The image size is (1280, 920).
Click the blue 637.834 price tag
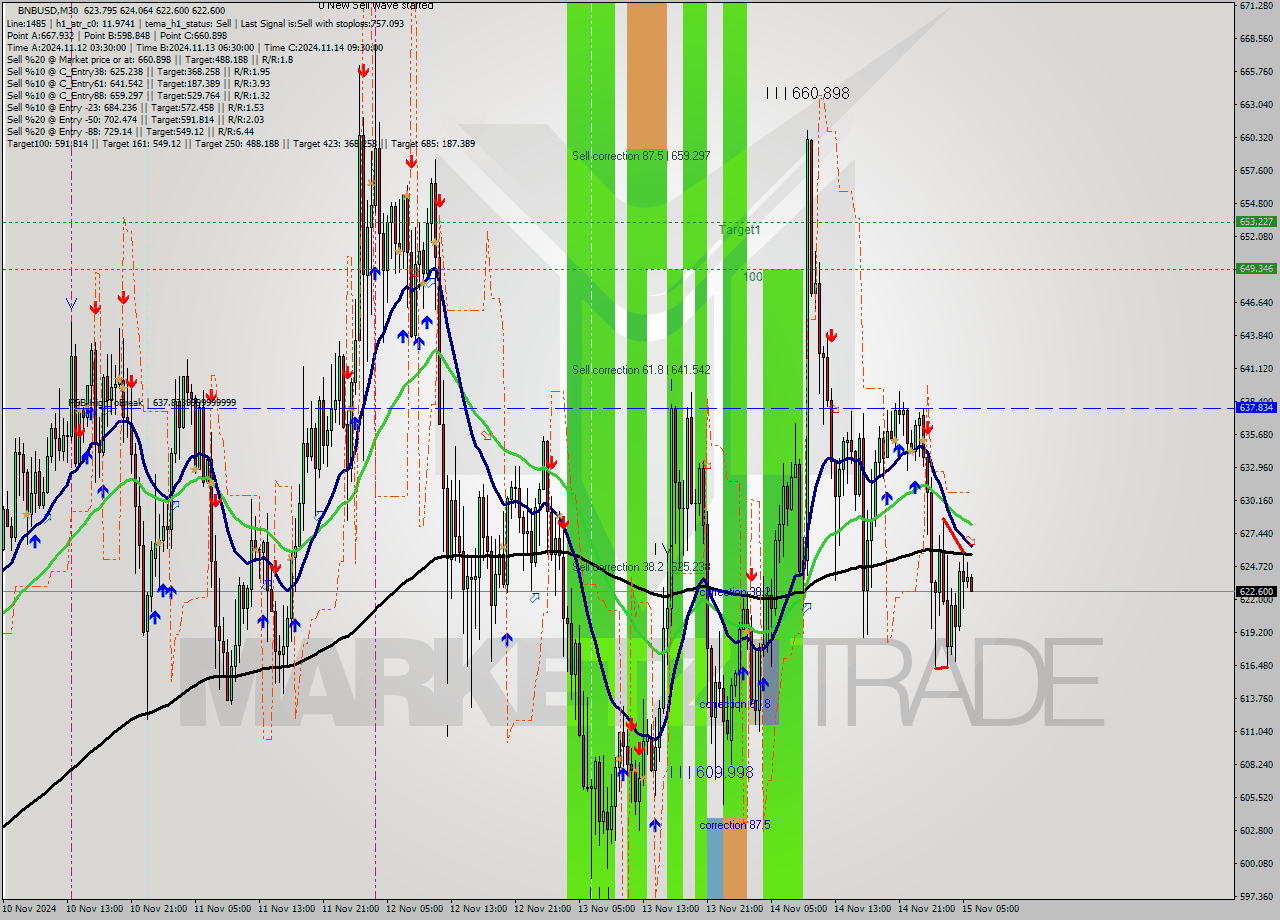(1256, 408)
